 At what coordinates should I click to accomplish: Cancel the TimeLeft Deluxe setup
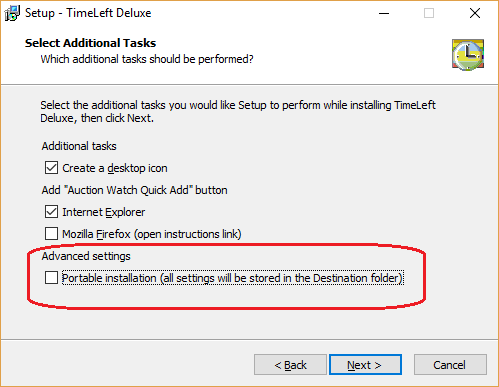pyautogui.click(x=450, y=365)
